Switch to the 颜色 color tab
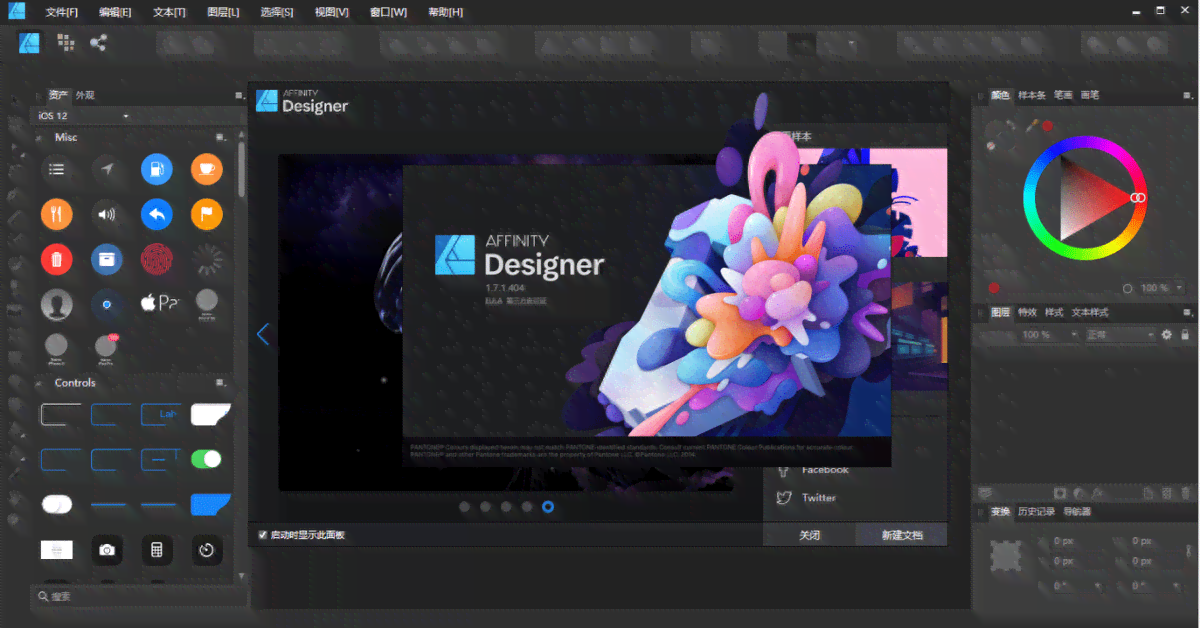 [1000, 95]
